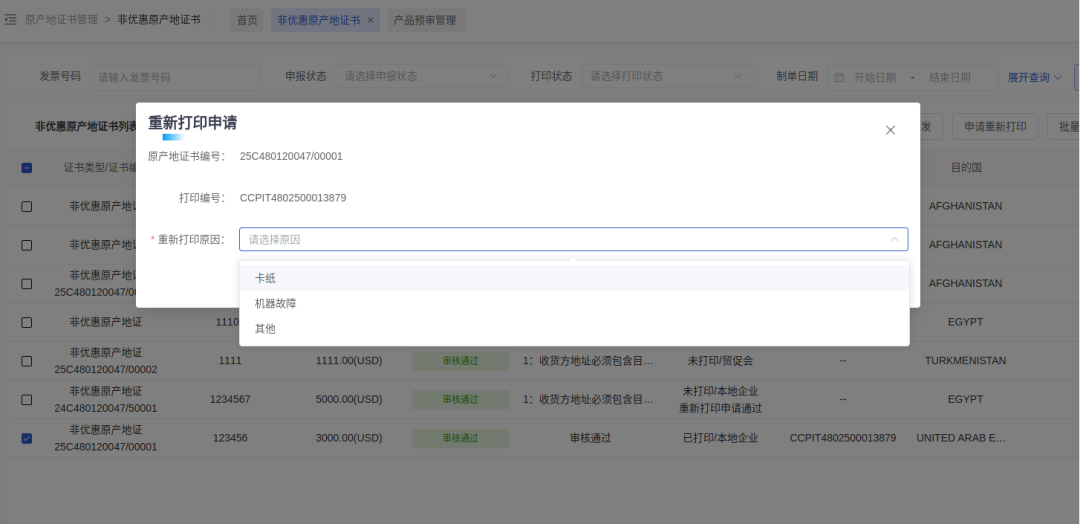This screenshot has width=1080, height=524.
Task: Focus the 发票号码 input field
Action: pos(175,77)
